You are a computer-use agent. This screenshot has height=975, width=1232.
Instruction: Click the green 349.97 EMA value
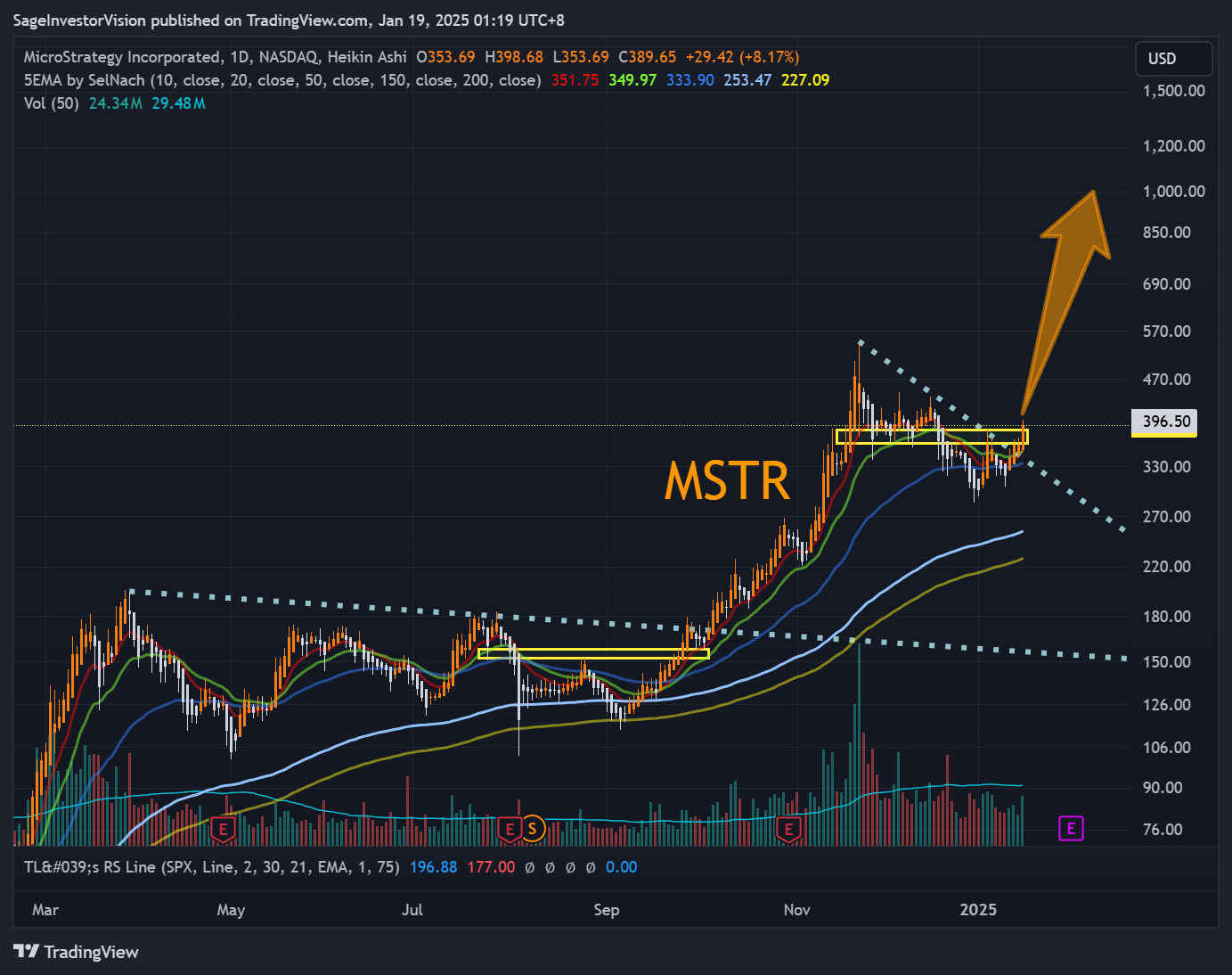click(x=632, y=80)
